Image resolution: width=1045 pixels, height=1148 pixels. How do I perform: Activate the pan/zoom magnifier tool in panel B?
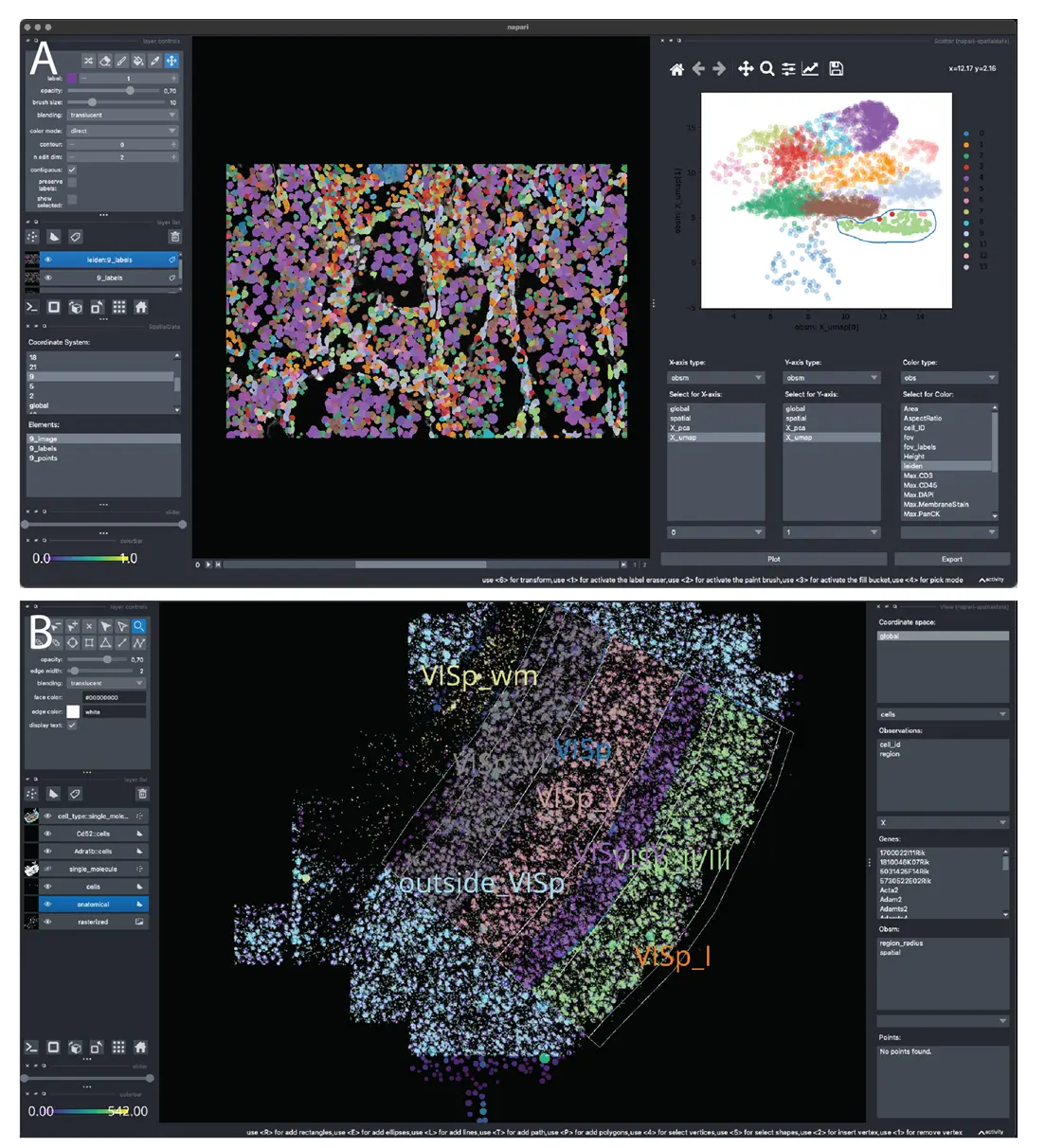tap(139, 626)
